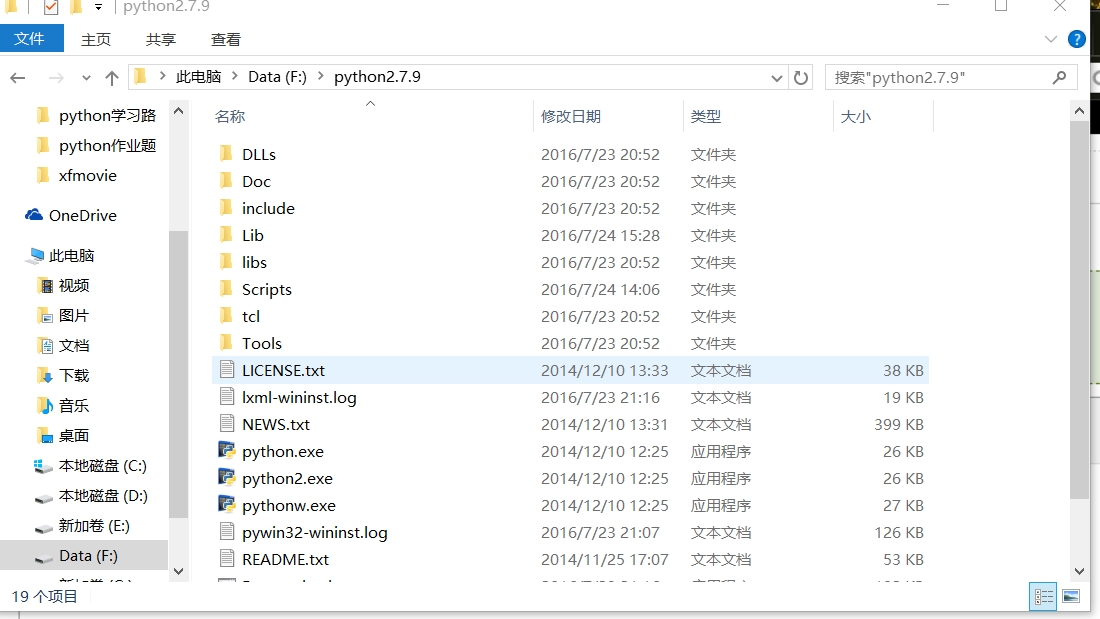Open the 文件 menu tab
The image size is (1100, 619).
pyautogui.click(x=30, y=39)
